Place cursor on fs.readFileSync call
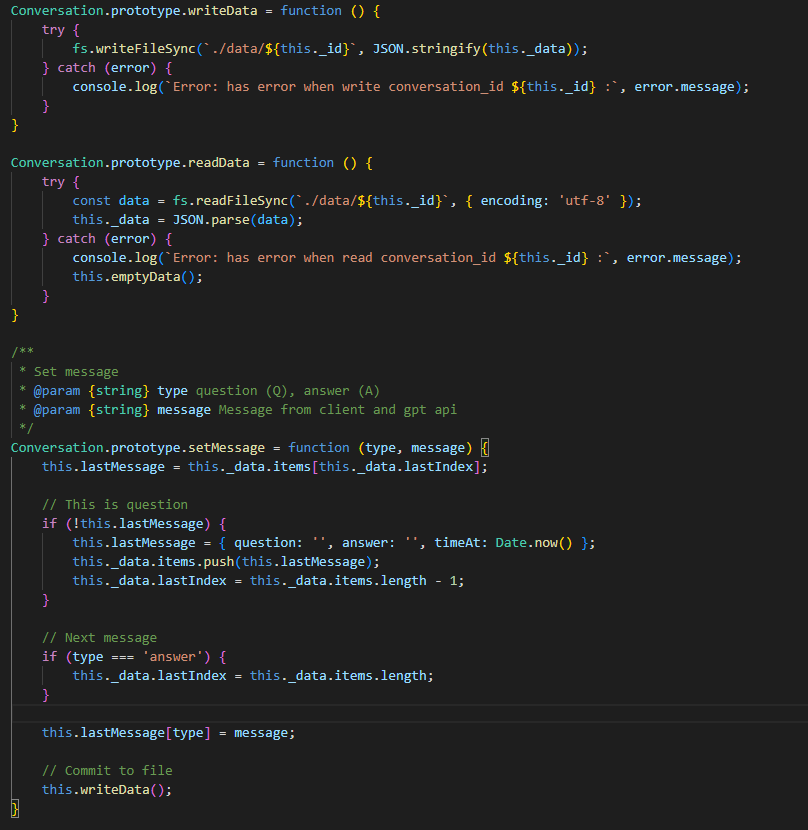Image resolution: width=808 pixels, height=830 pixels. tap(230, 201)
